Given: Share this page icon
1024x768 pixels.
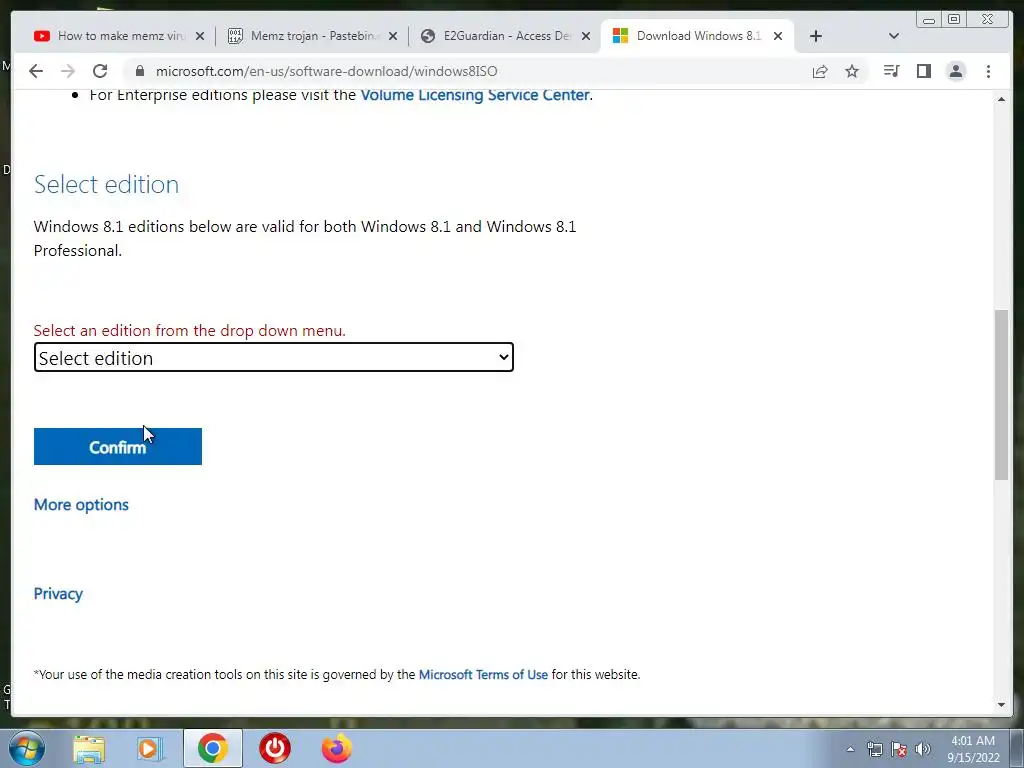Looking at the screenshot, I should pyautogui.click(x=820, y=71).
